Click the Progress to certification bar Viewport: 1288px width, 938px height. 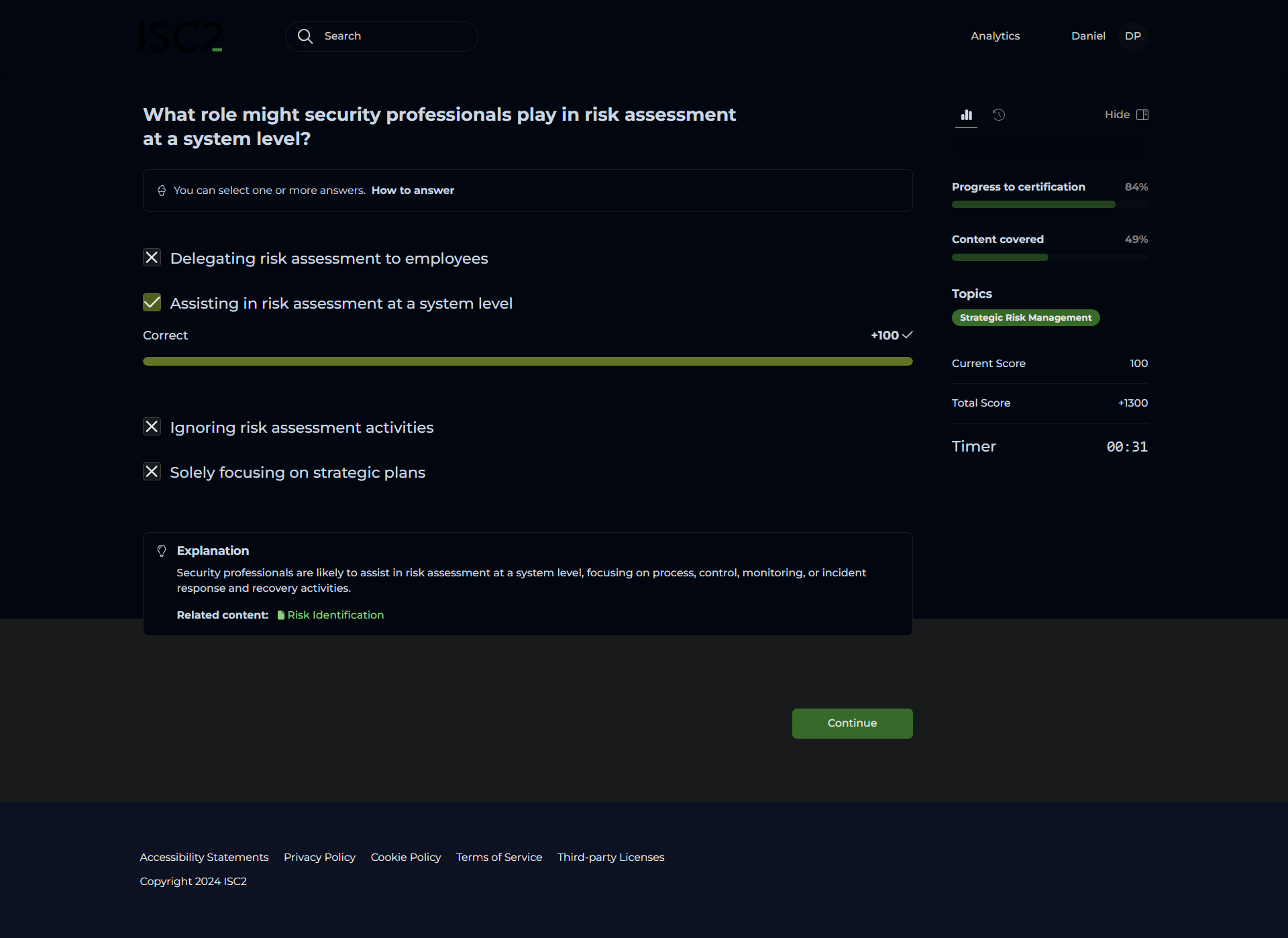point(1049,204)
